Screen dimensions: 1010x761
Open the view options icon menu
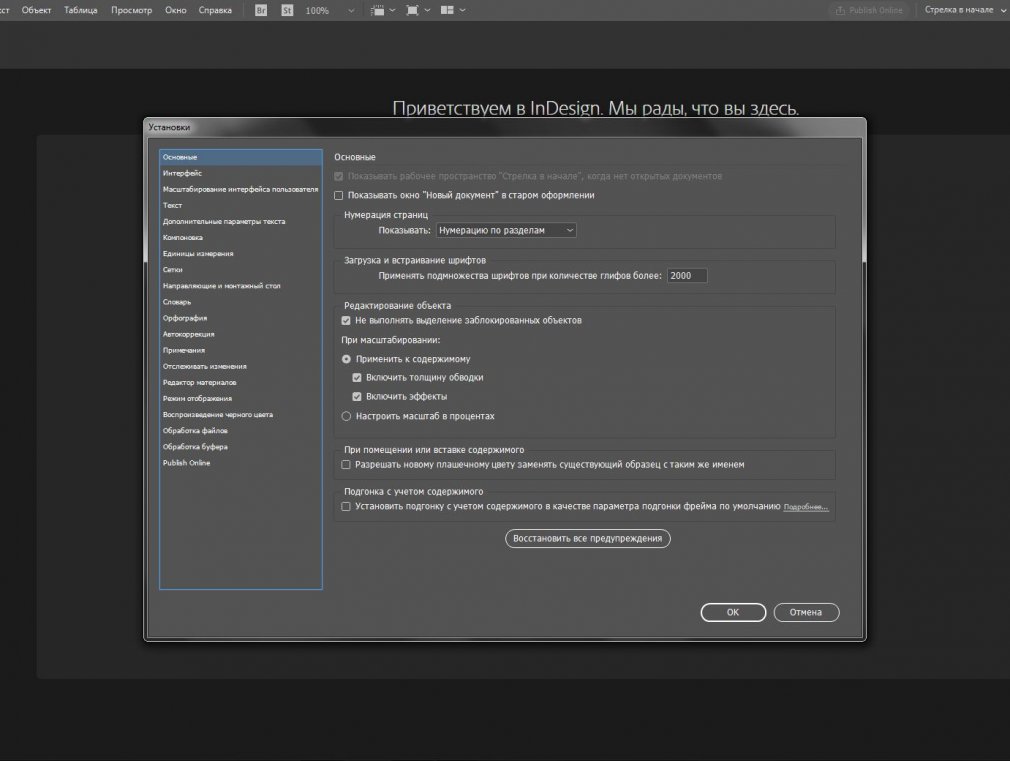coord(383,10)
